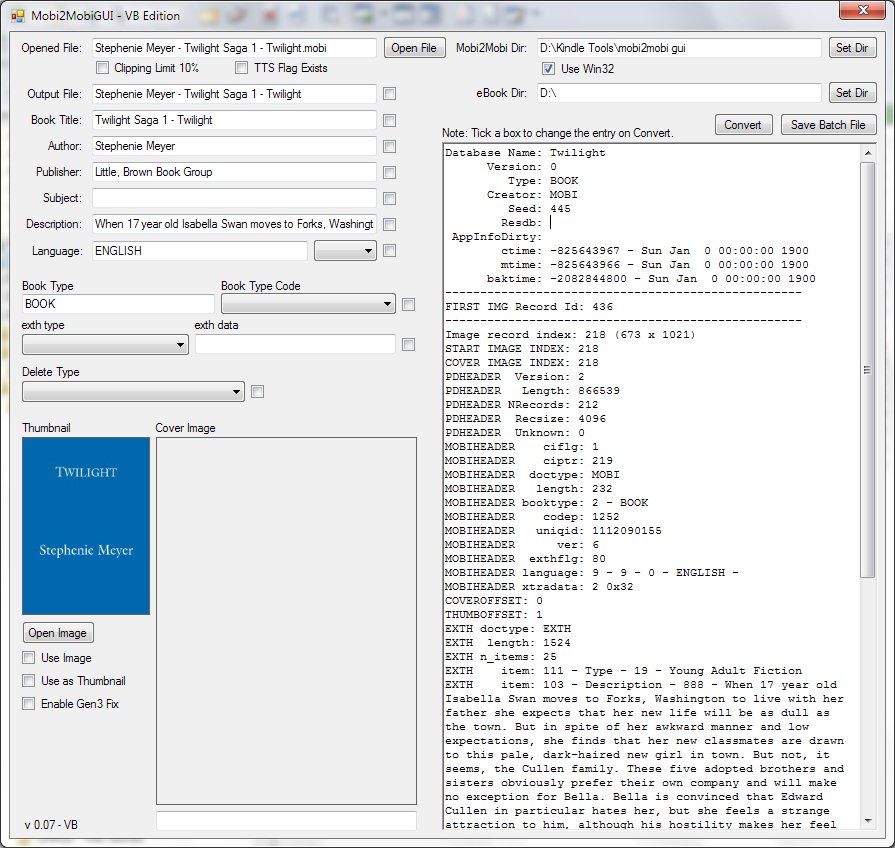Enable the Clipping Limit 10% checkbox

point(103,68)
